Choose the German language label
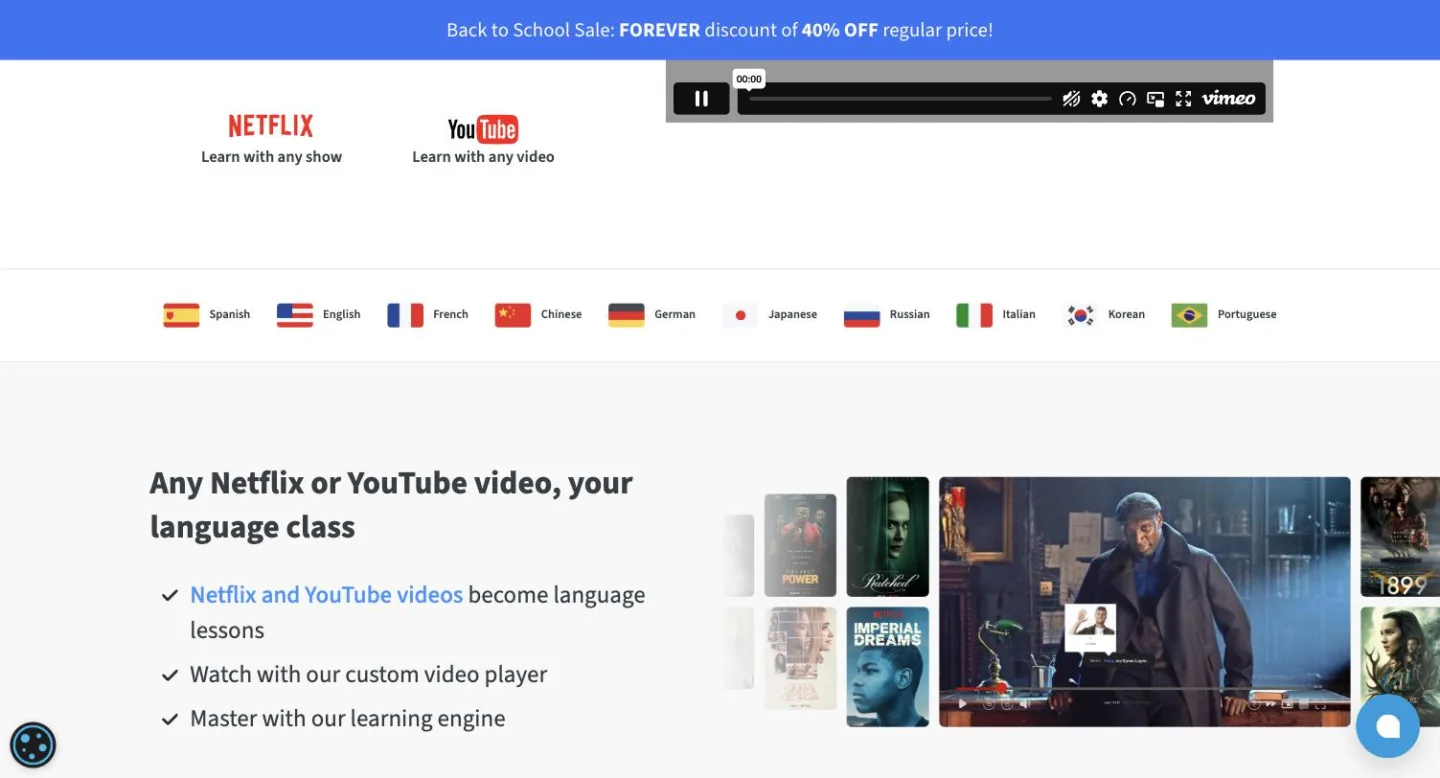 (x=675, y=314)
